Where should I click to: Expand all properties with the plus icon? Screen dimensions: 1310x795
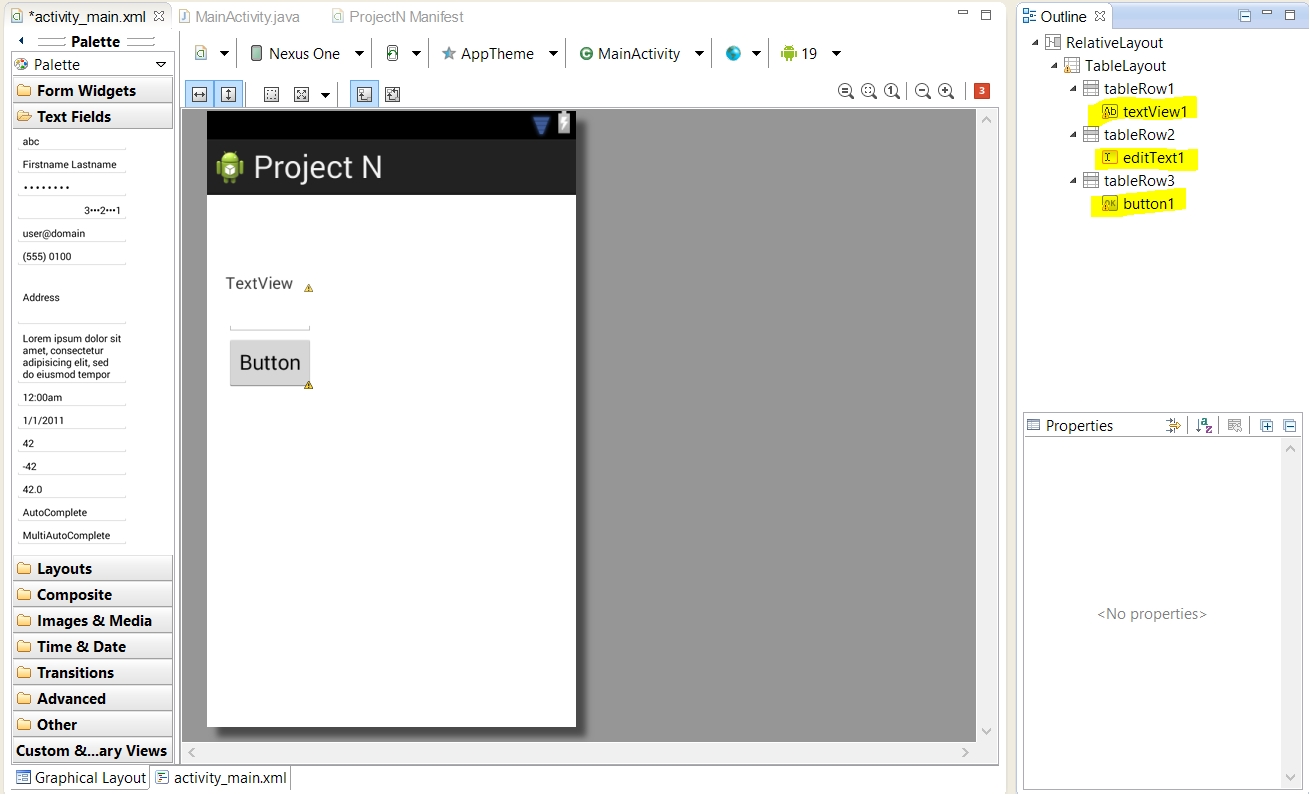pyautogui.click(x=1267, y=426)
